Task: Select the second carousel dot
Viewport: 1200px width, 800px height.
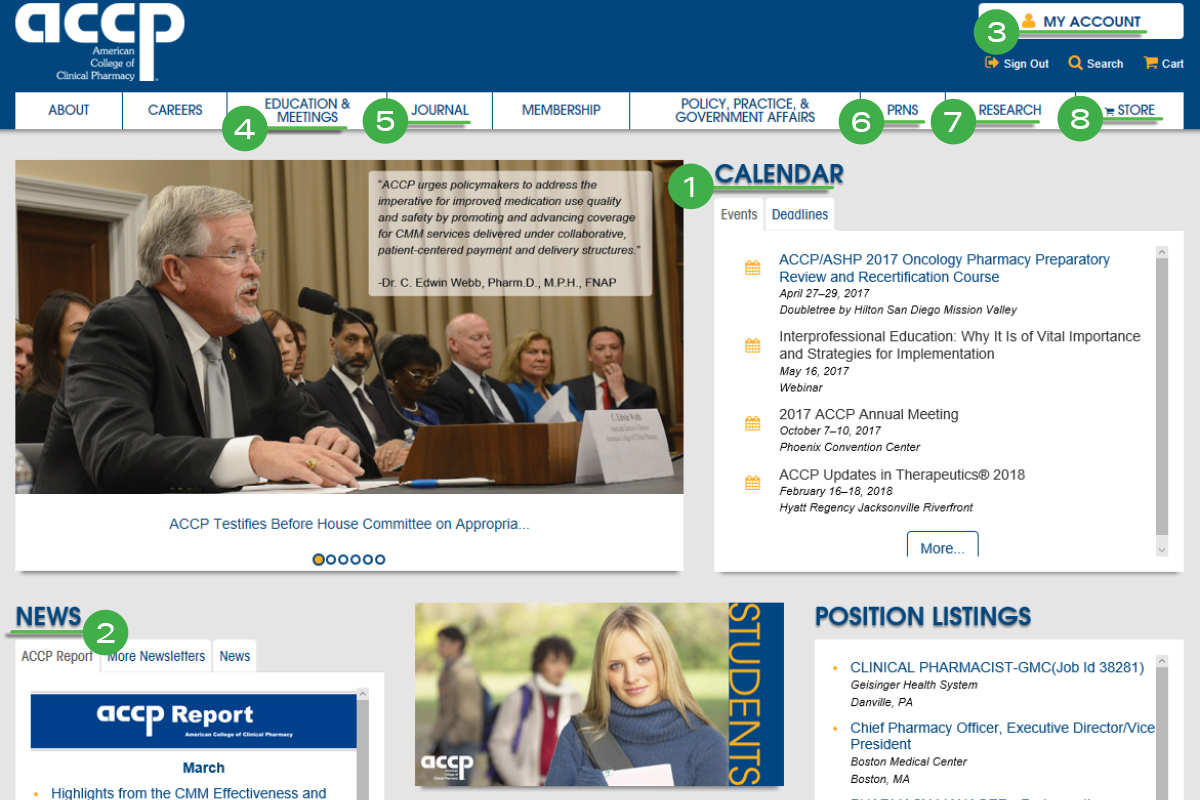Action: tap(331, 559)
